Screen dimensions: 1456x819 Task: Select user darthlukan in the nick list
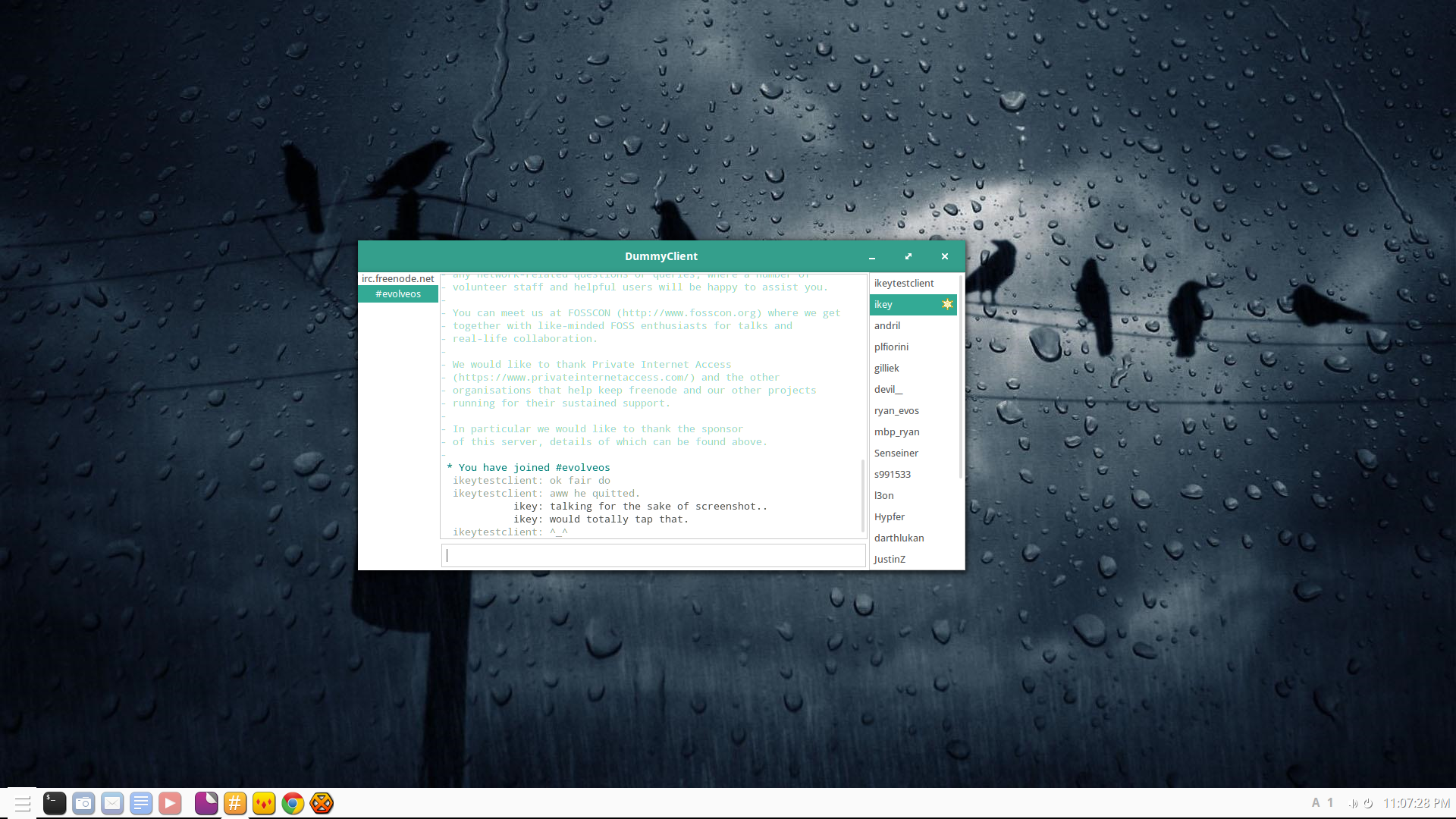click(913, 538)
